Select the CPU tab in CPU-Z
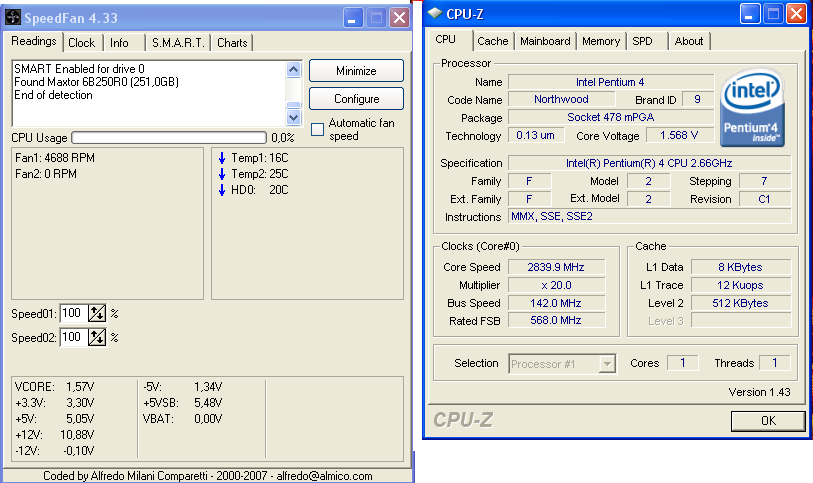Screen dimensions: 813x483 click(x=445, y=39)
